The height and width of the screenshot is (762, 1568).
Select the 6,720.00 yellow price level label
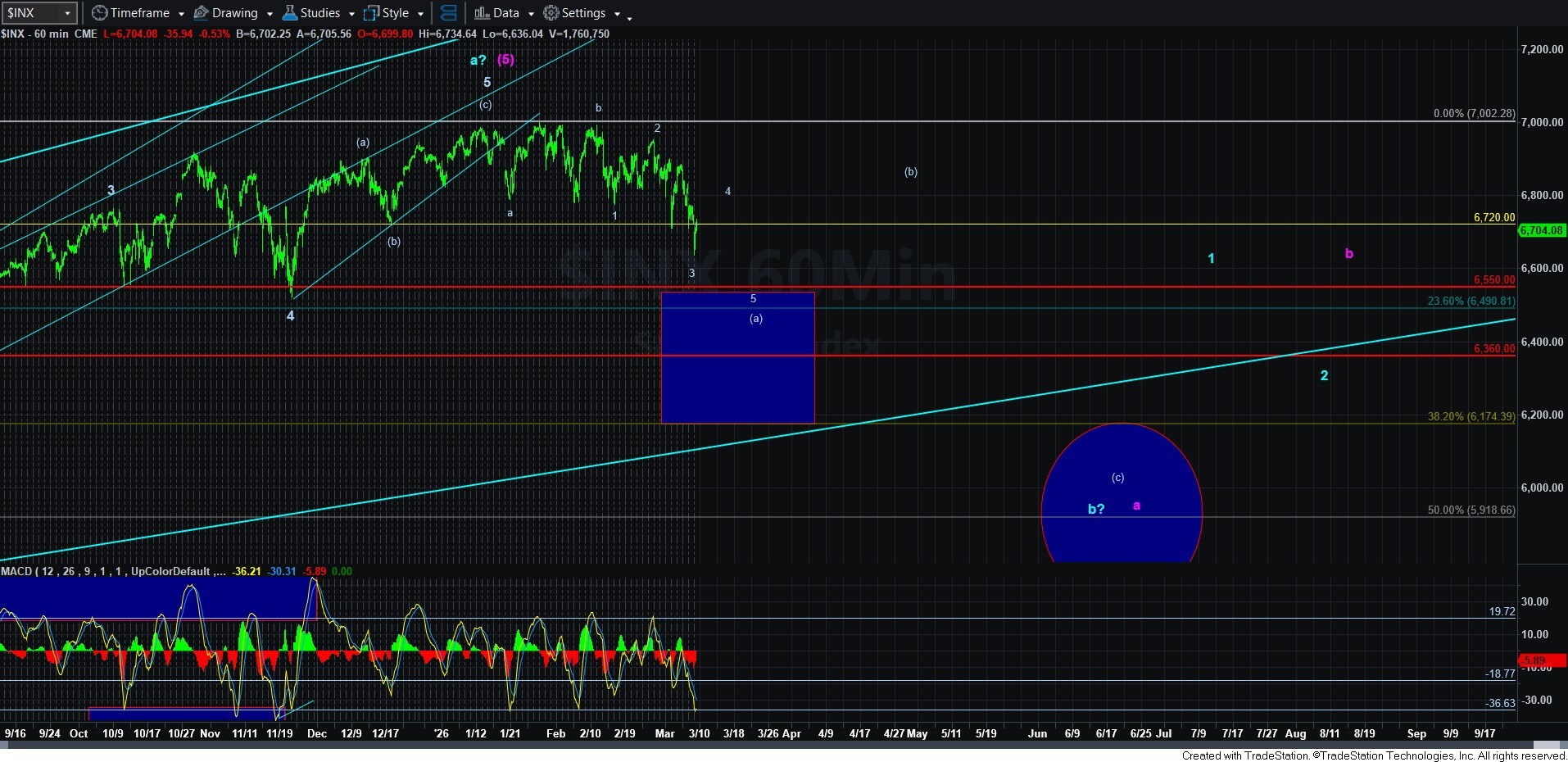tap(1493, 217)
